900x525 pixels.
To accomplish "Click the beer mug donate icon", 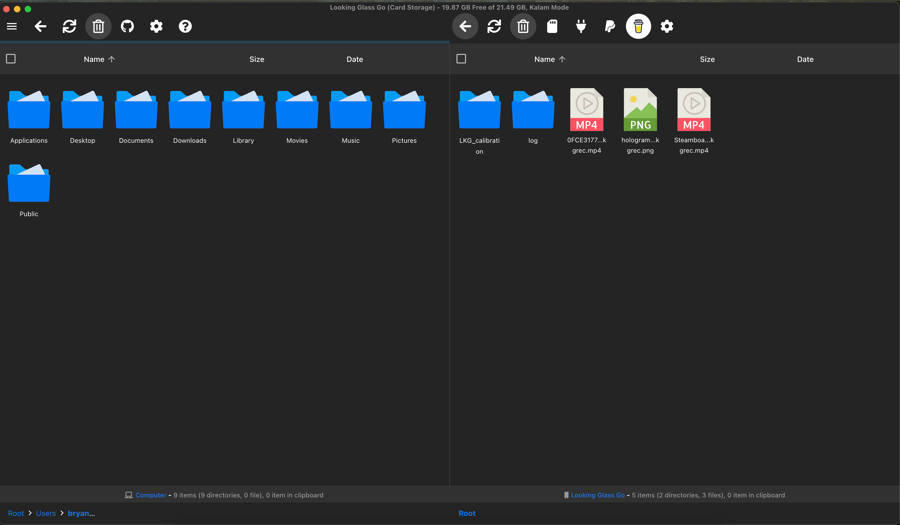I will (638, 27).
